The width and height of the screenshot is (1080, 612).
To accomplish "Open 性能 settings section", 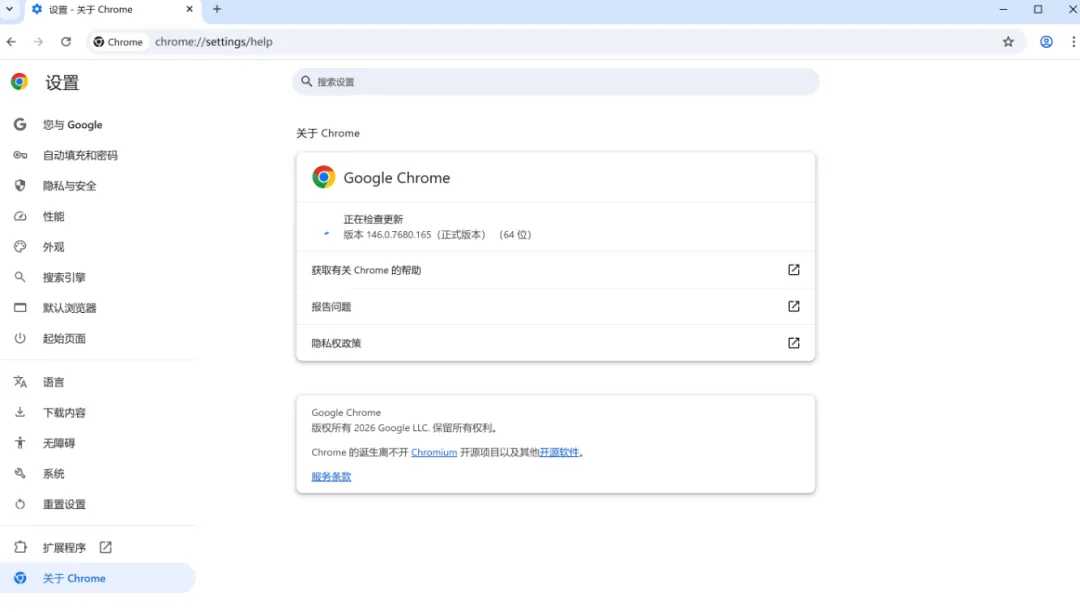I will click(98, 216).
